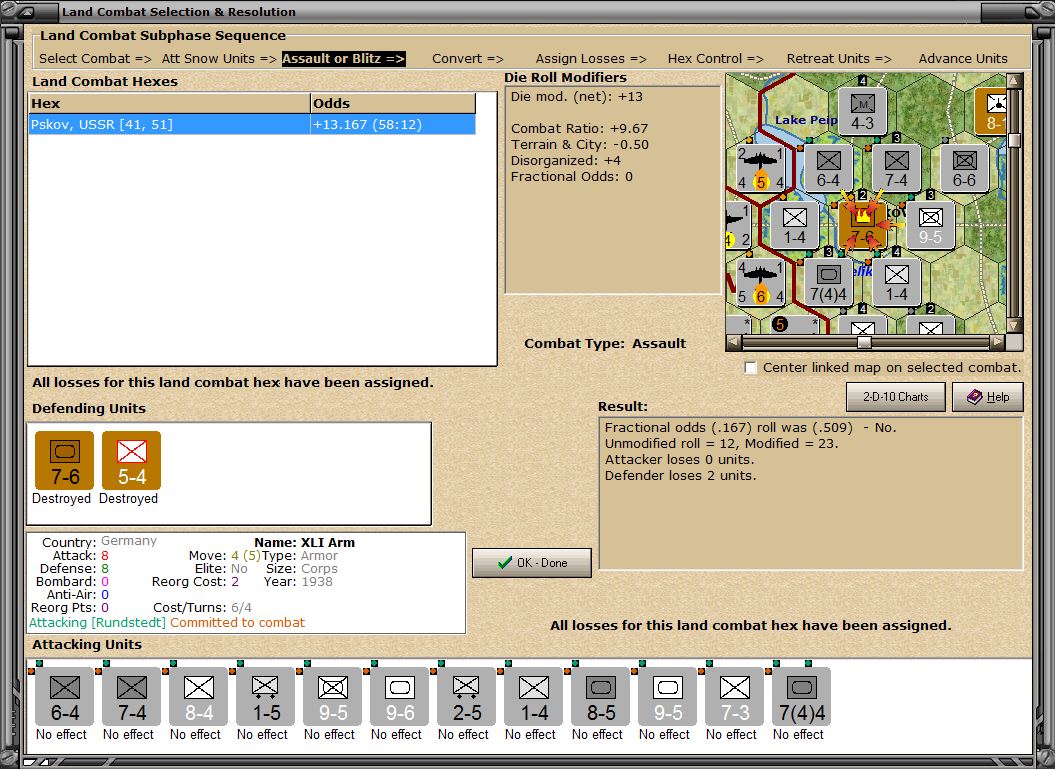This screenshot has height=769, width=1055.
Task: Click the Hex column header
Action: click(169, 104)
